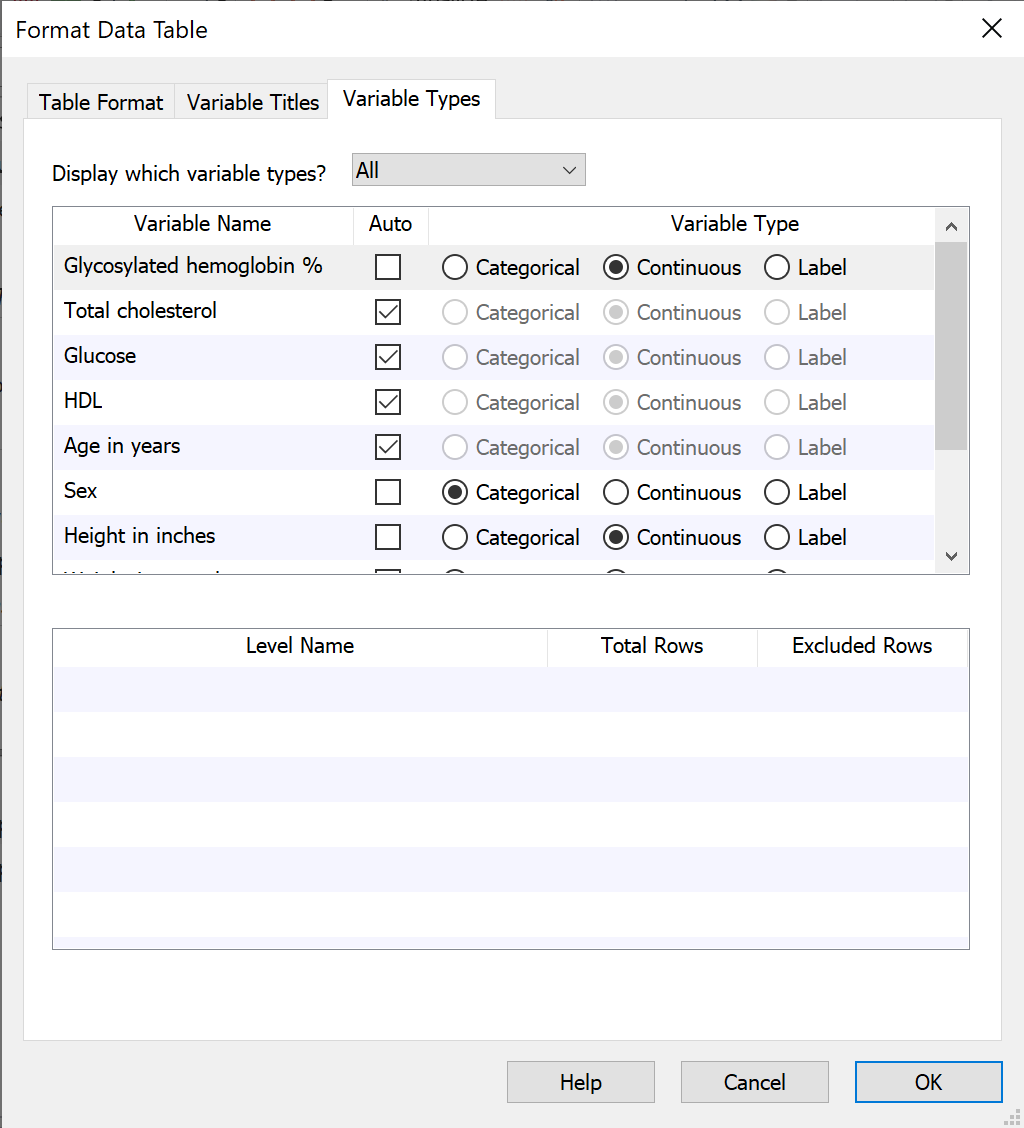Uncheck Auto for Glucose
Viewport: 1024px width, 1128px height.
point(388,357)
